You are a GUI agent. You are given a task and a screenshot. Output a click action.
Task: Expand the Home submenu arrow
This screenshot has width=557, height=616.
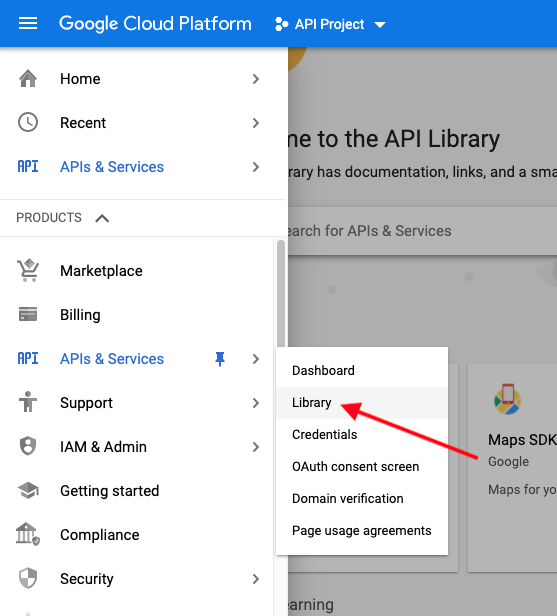point(256,79)
